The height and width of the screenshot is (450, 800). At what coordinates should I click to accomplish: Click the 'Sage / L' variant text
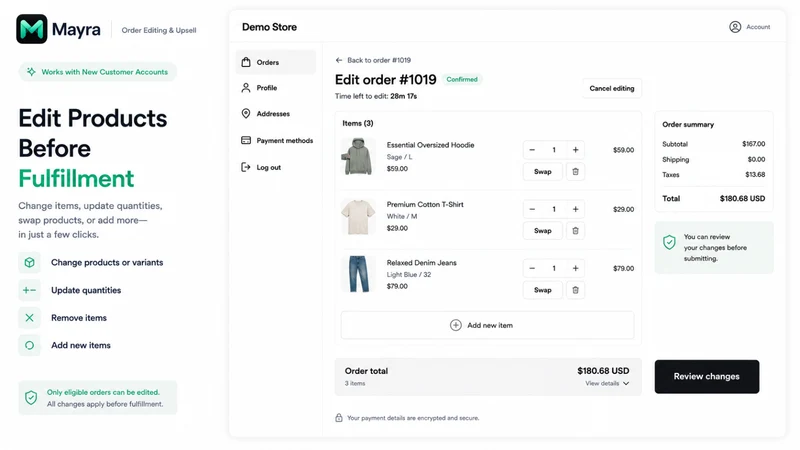tap(399, 157)
